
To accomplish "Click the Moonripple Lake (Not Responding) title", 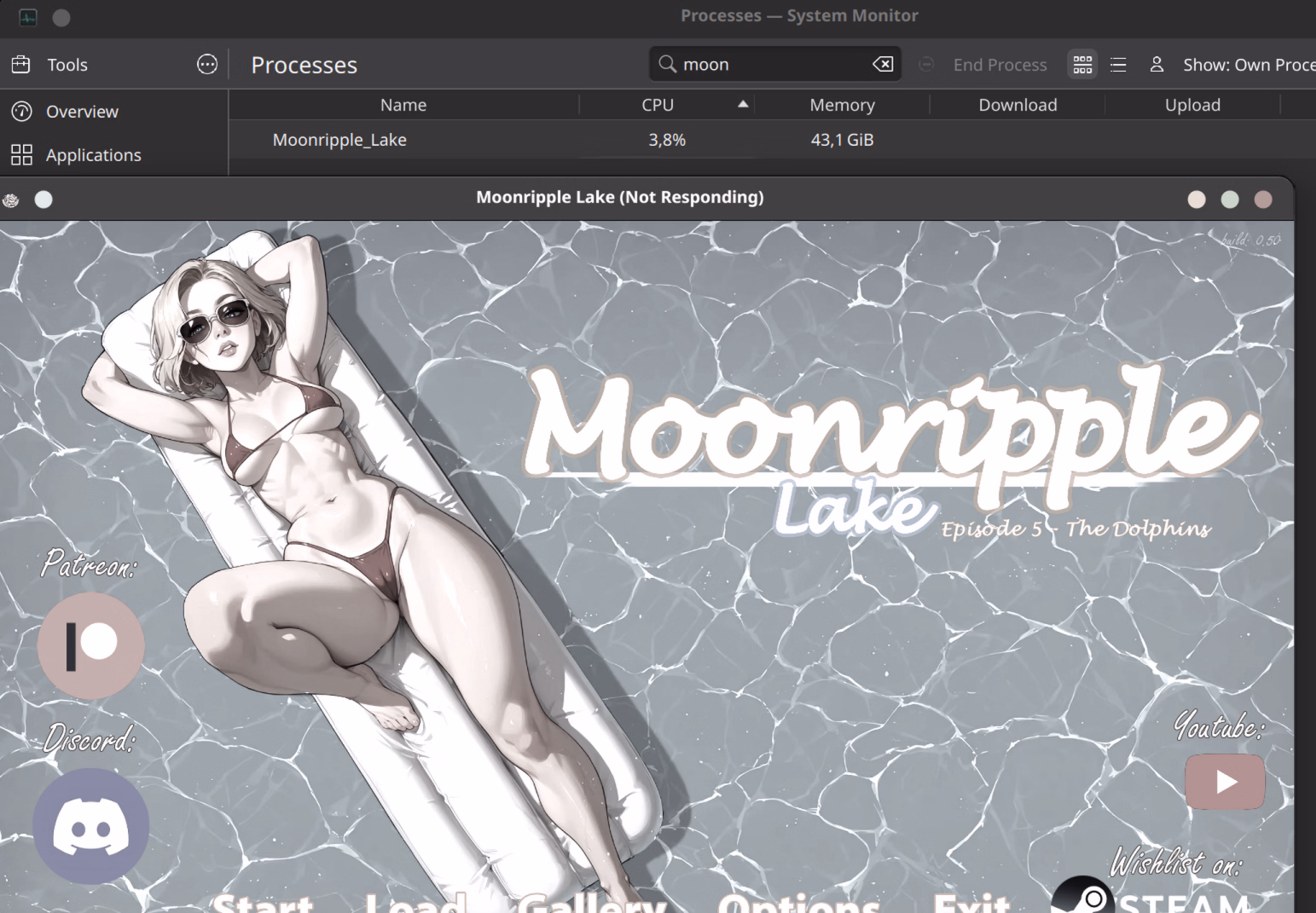I will click(x=620, y=197).
